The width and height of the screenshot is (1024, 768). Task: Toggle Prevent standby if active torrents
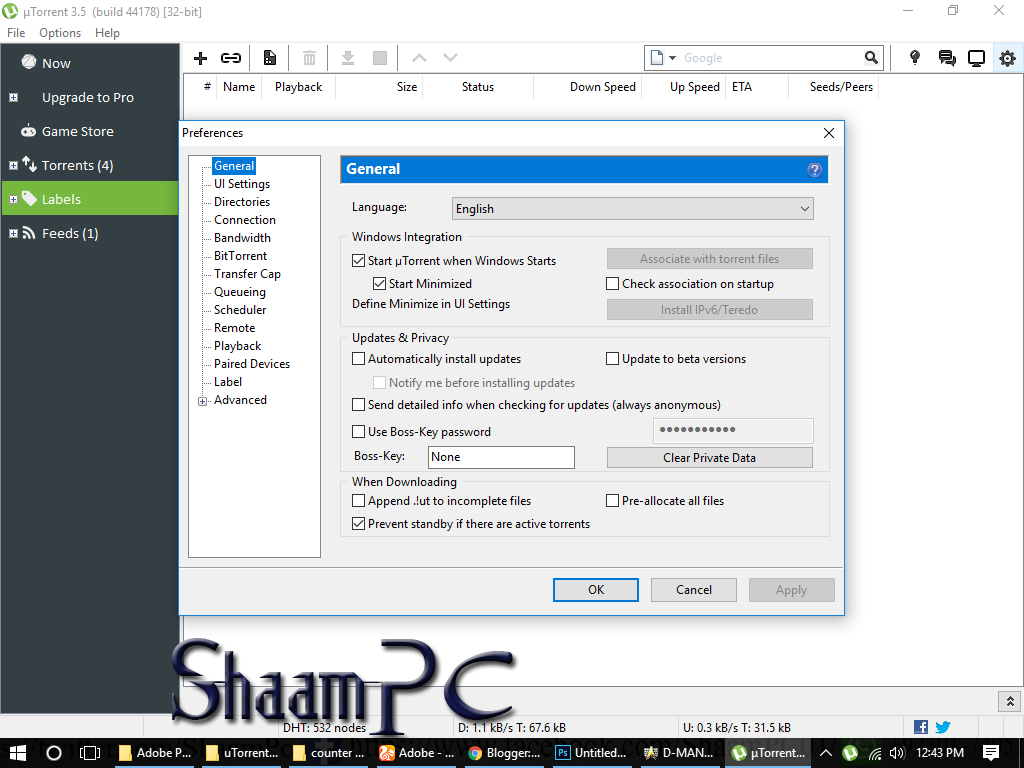(x=358, y=524)
